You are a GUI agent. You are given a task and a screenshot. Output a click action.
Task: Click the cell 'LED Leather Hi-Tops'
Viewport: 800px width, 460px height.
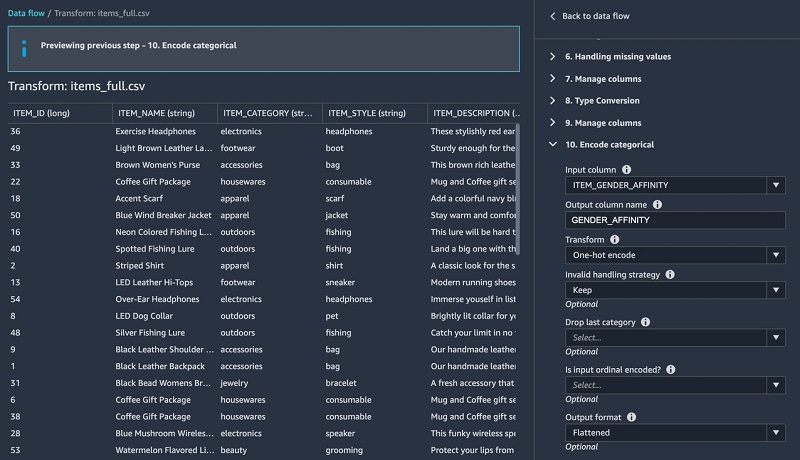(154, 283)
